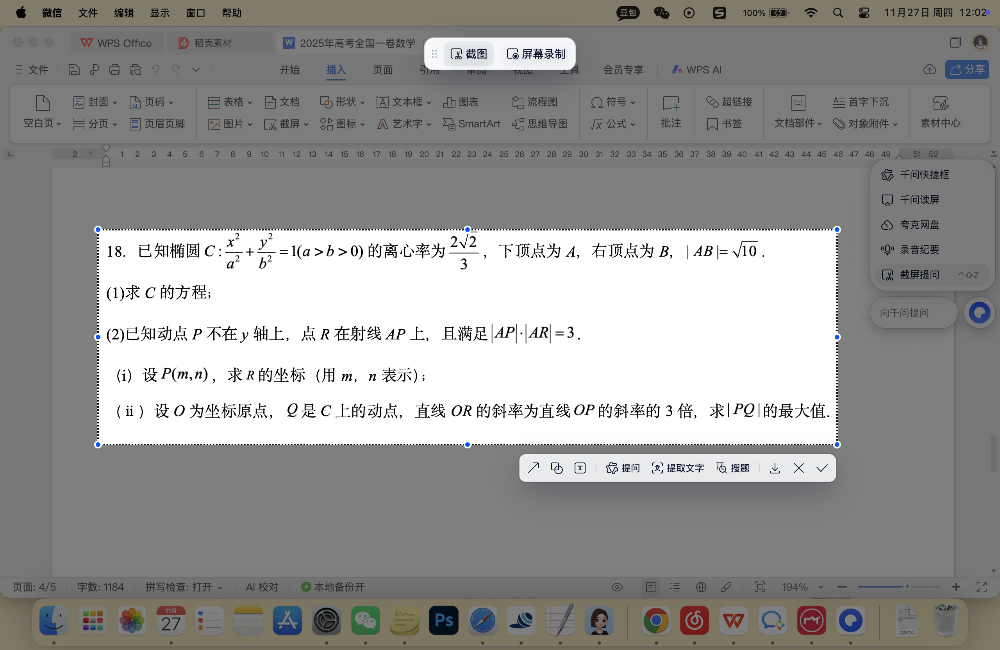This screenshot has width=1000, height=650.
Task: Toggle AI 校对 proofreading
Action: [x=261, y=587]
